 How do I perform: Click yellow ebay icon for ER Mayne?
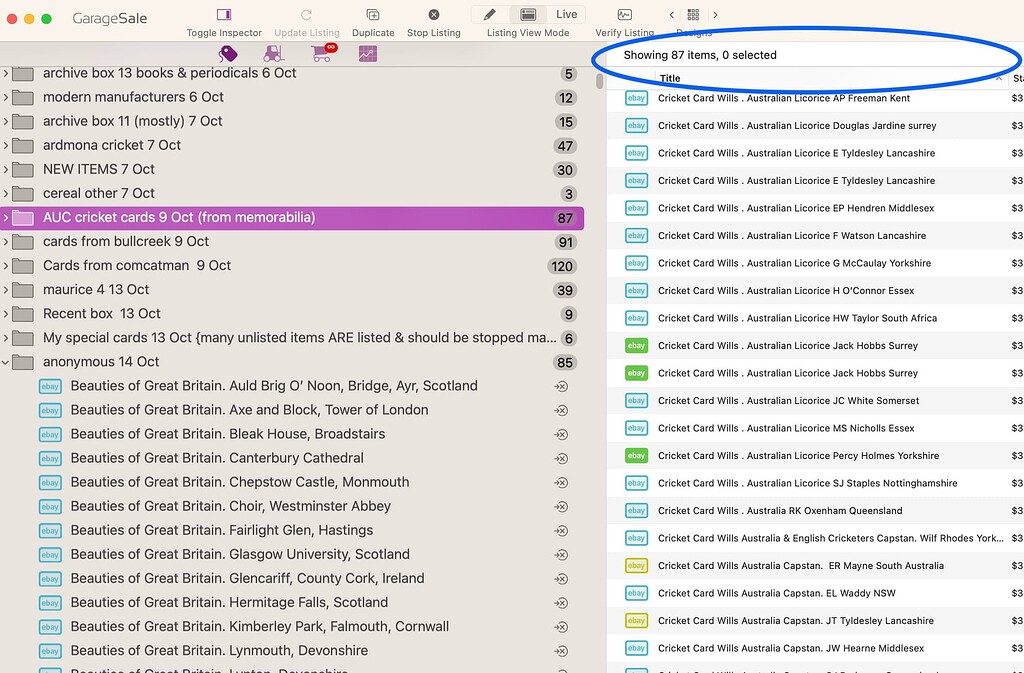(636, 566)
